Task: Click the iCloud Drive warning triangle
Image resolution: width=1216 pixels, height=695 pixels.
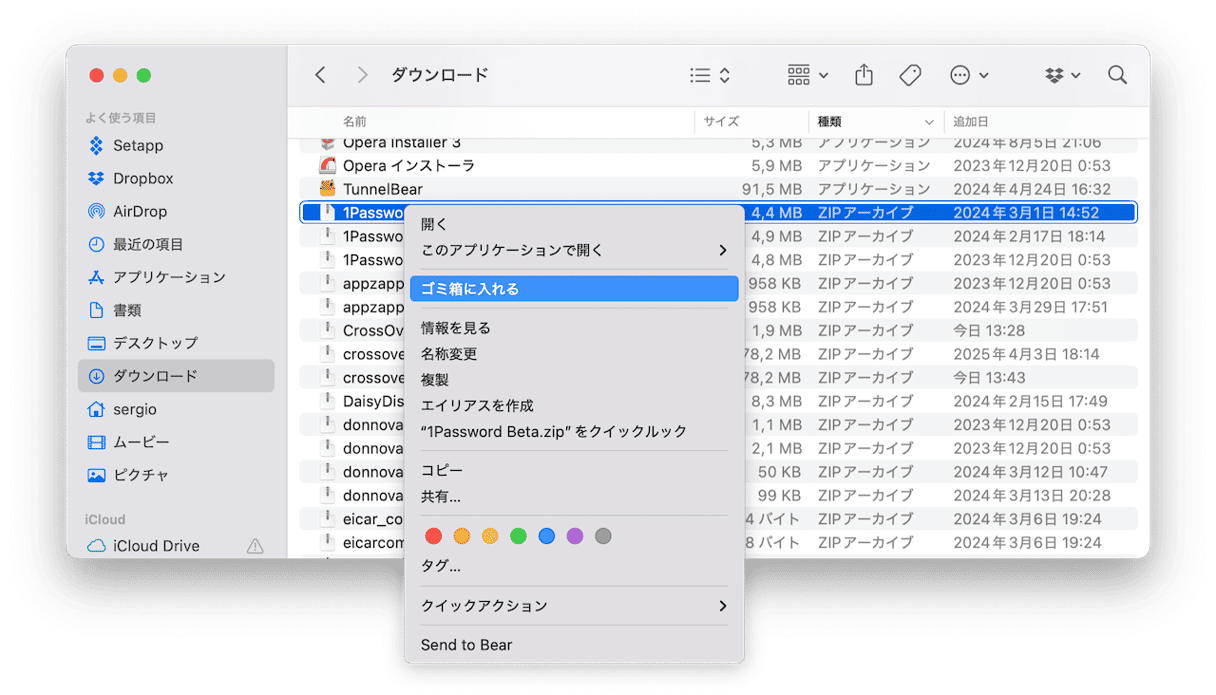Action: click(x=255, y=546)
